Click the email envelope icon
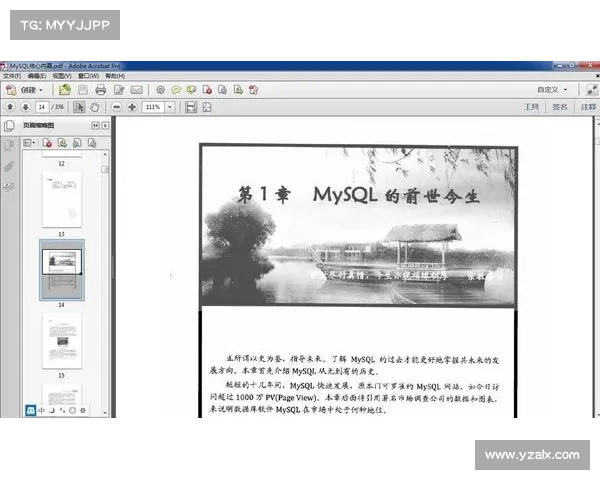 135,90
